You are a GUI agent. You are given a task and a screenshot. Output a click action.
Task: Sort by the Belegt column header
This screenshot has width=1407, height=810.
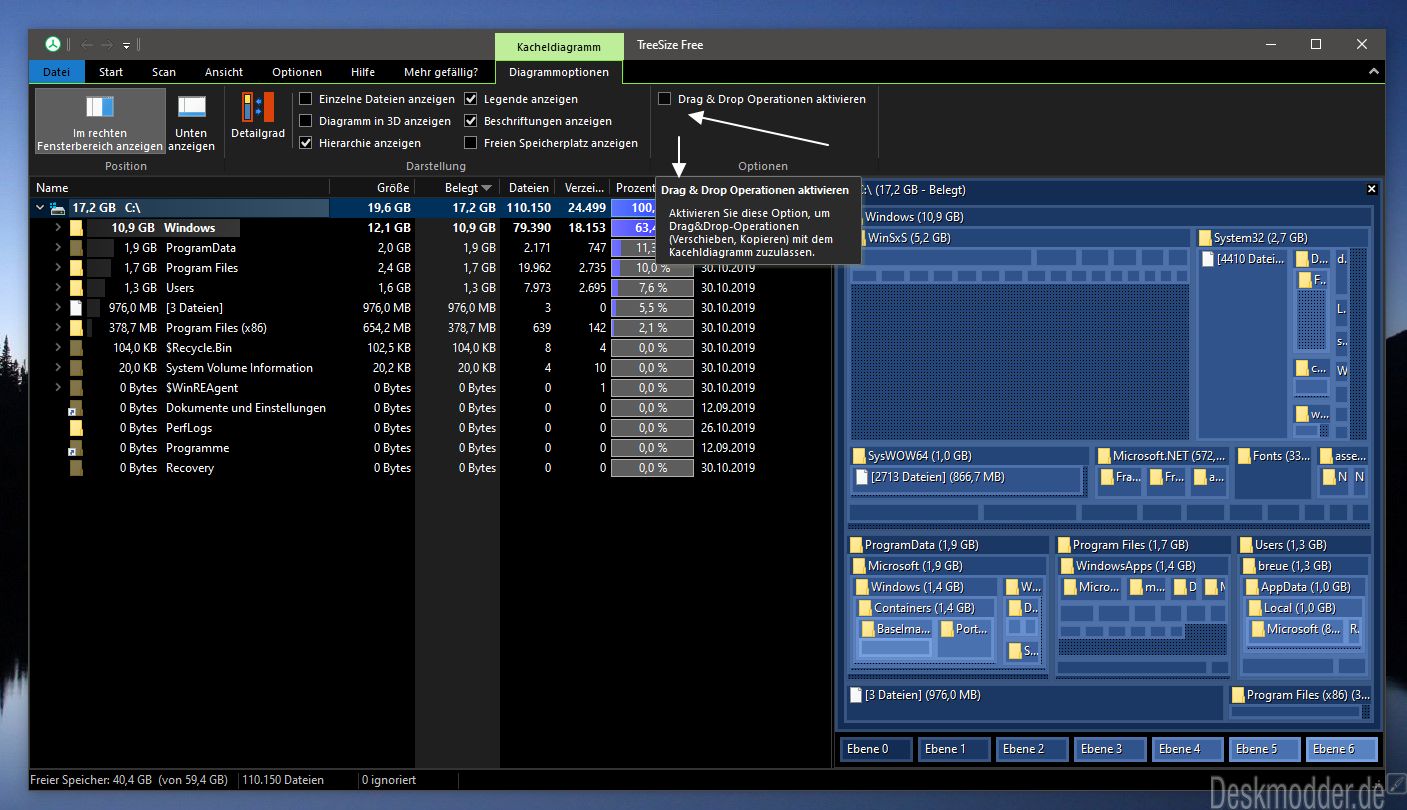458,187
